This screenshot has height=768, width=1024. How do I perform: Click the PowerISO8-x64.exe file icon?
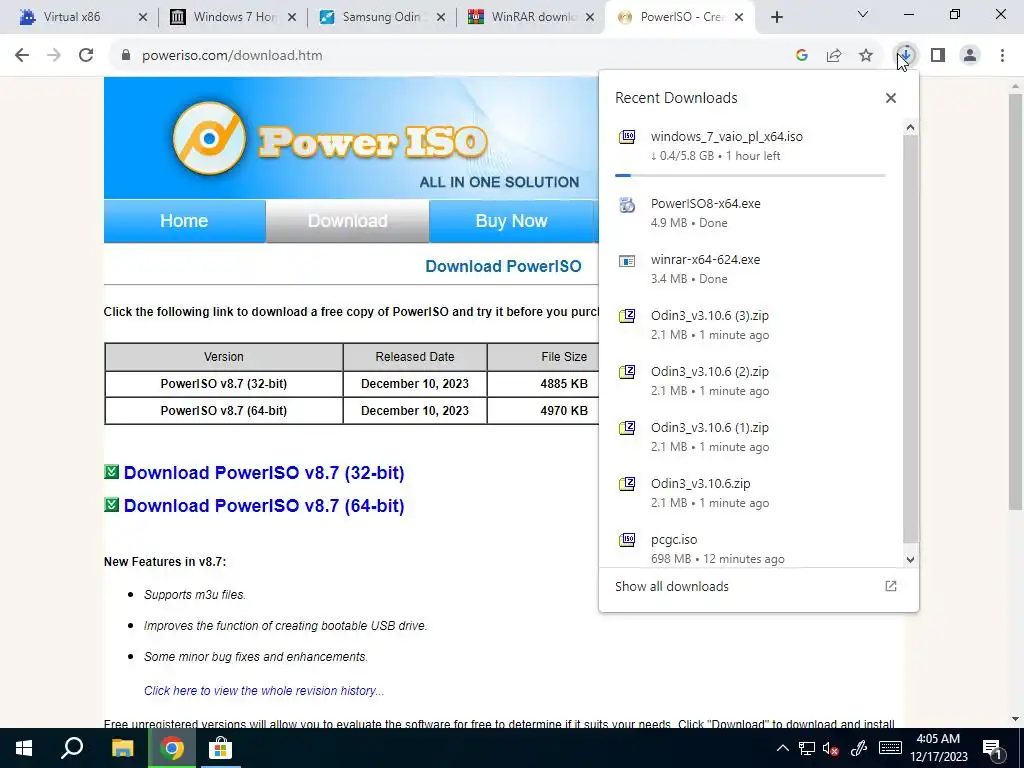[627, 204]
